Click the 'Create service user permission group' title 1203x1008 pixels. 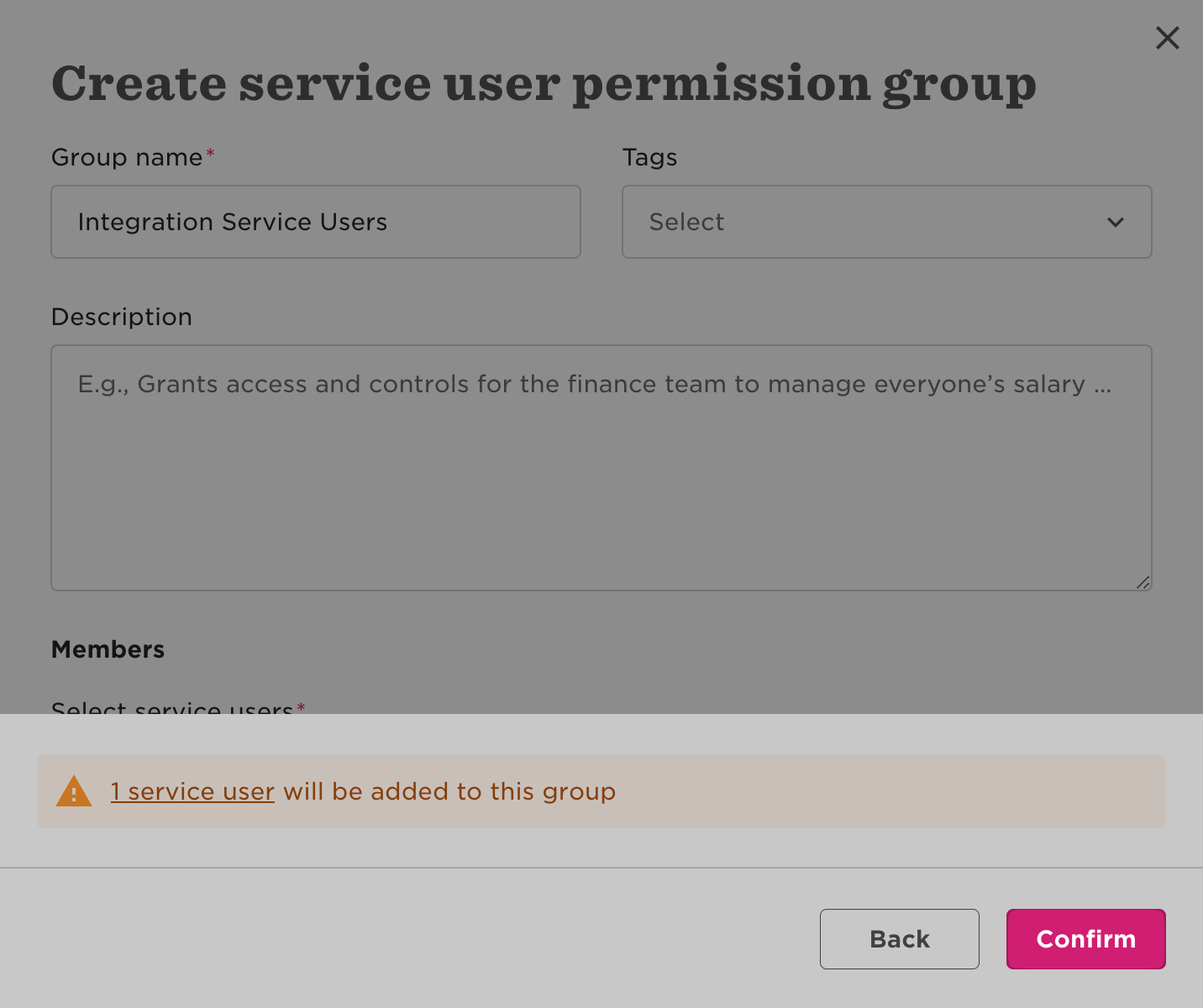(x=544, y=84)
